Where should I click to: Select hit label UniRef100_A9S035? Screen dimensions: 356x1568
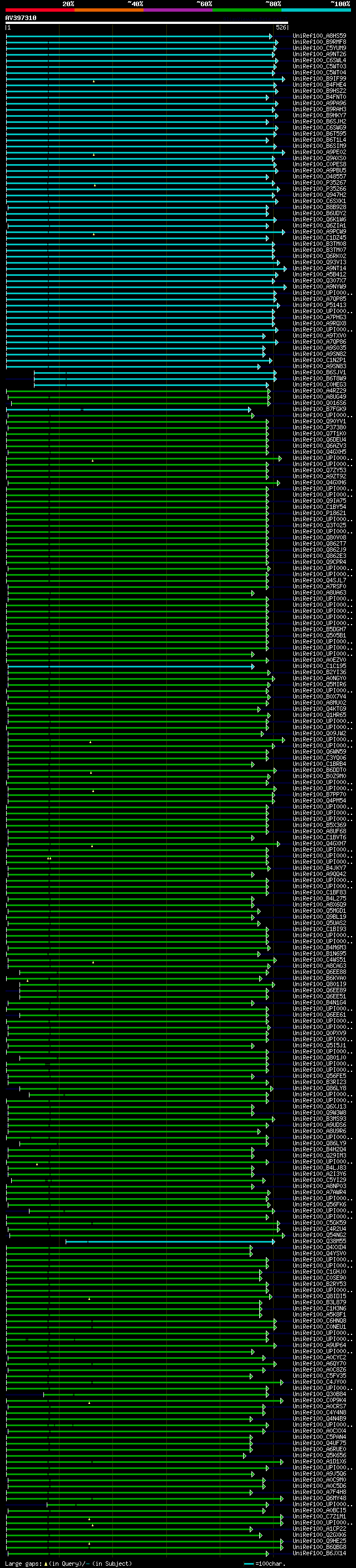pos(319,348)
